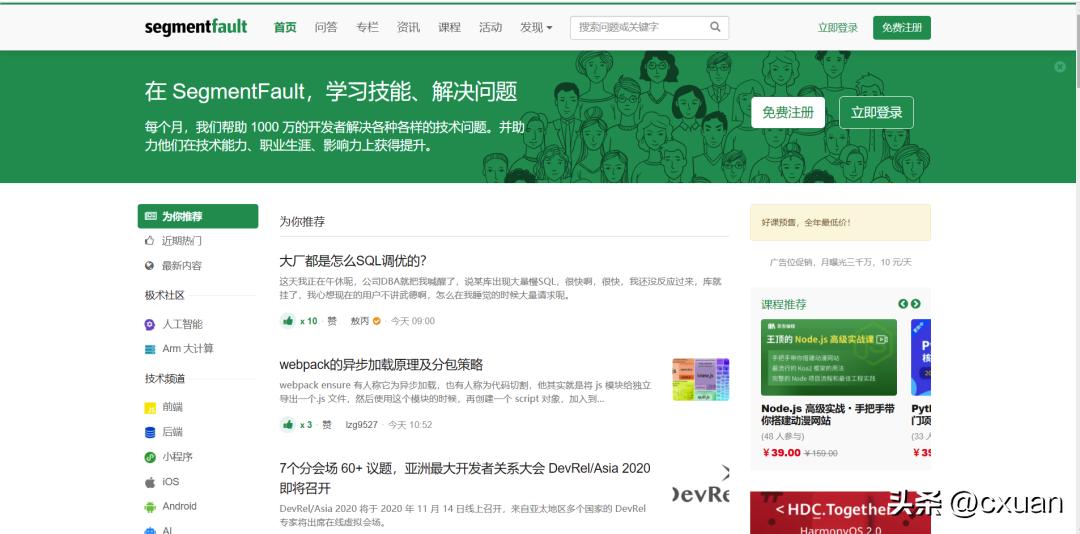Click the 人工智能 purple icon
1080x534 pixels.
click(x=149, y=325)
